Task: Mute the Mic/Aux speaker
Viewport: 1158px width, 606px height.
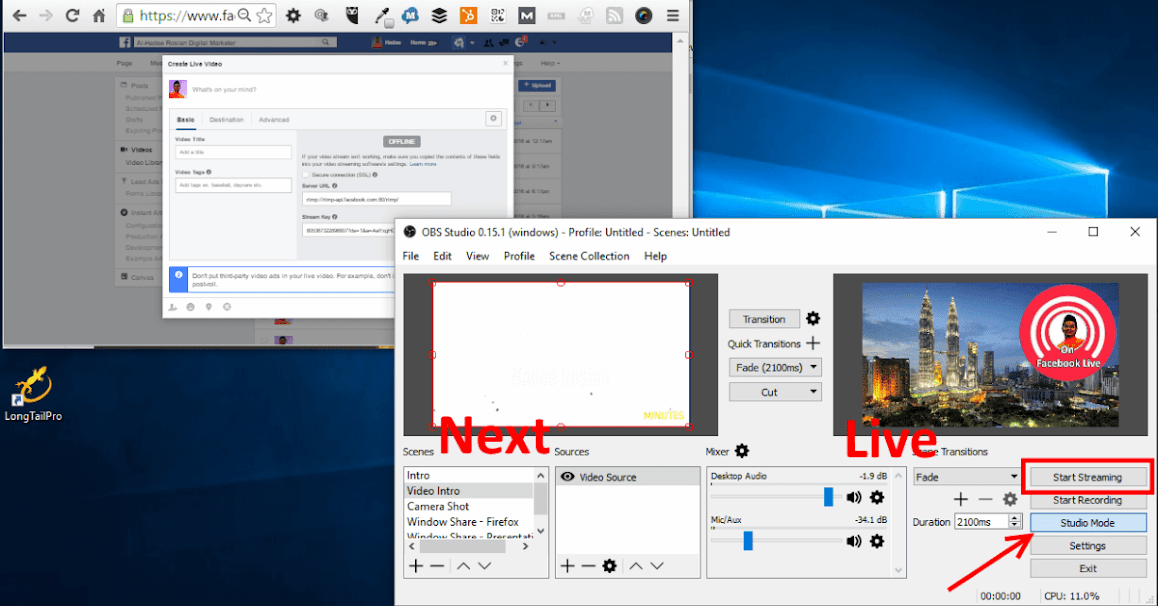Action: 854,541
